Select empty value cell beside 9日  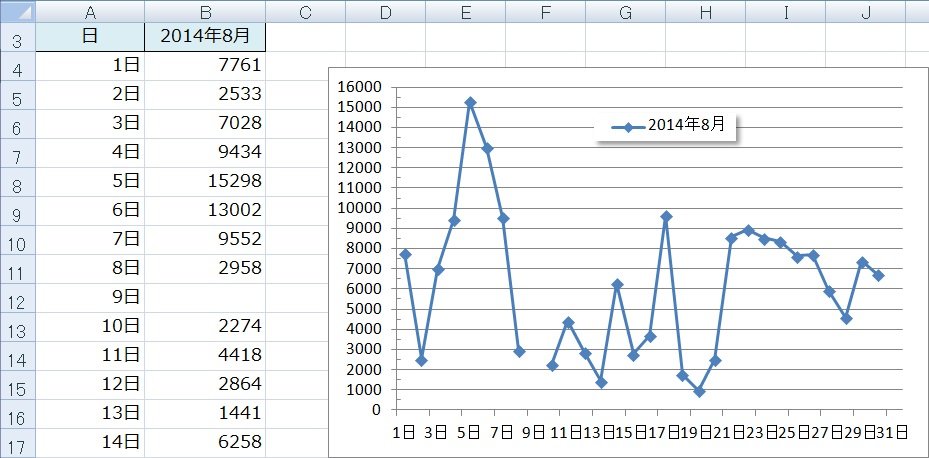click(x=205, y=299)
